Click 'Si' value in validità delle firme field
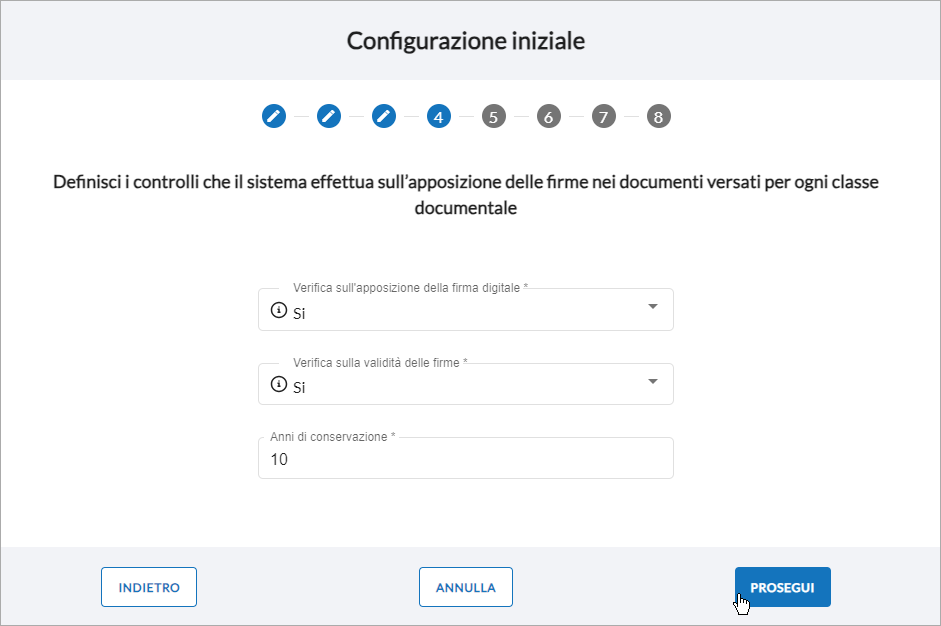This screenshot has height=626, width=941. coord(299,388)
